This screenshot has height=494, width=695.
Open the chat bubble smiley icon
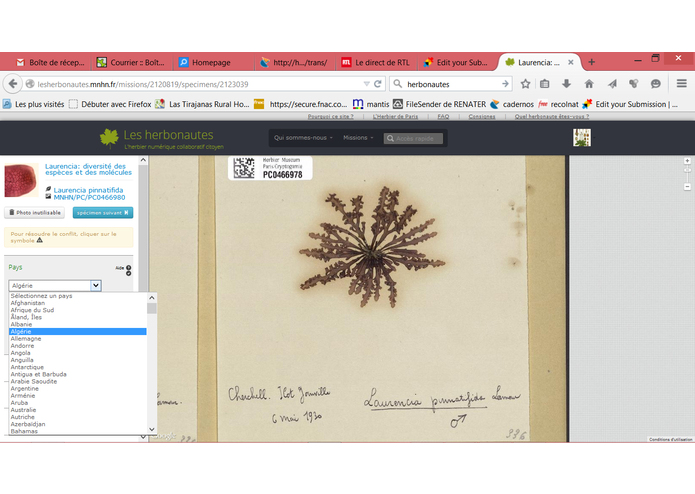pos(656,84)
